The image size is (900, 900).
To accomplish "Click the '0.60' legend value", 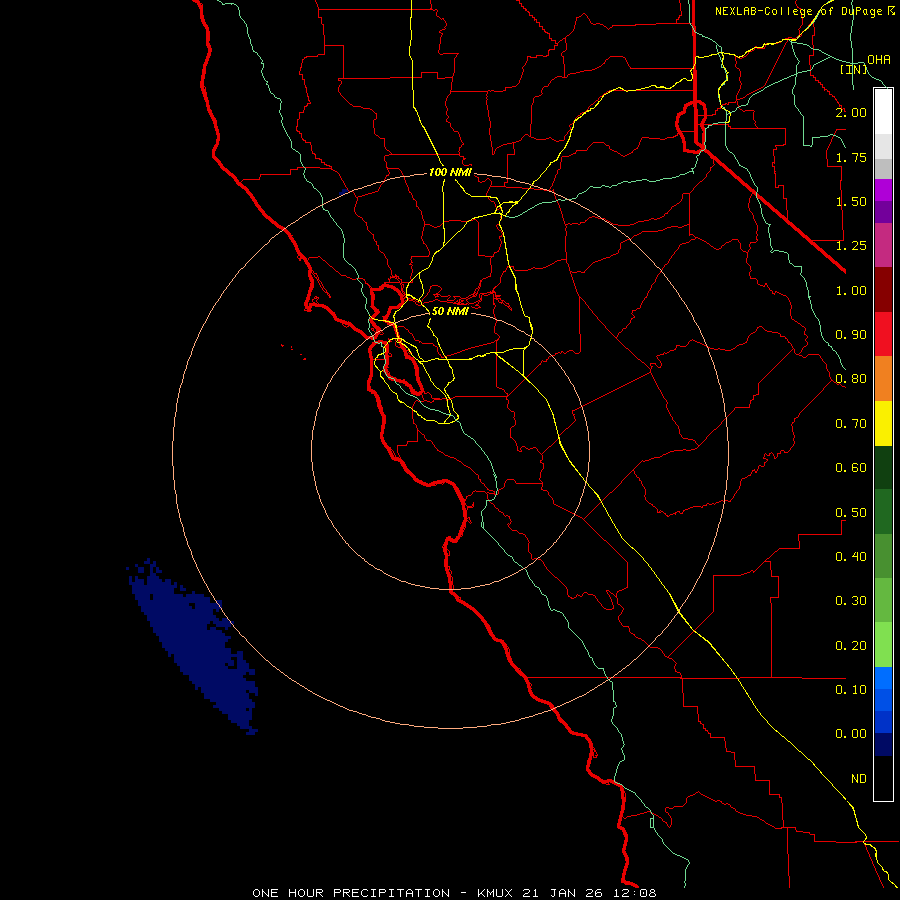I will [x=851, y=468].
